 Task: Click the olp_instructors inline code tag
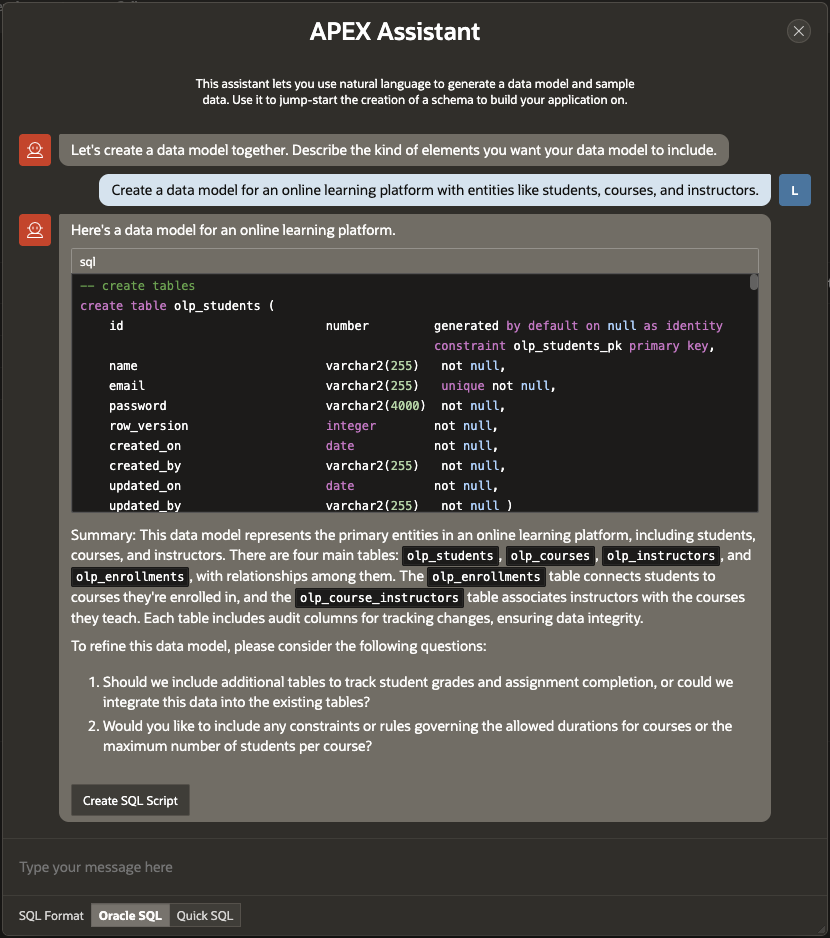[661, 556]
